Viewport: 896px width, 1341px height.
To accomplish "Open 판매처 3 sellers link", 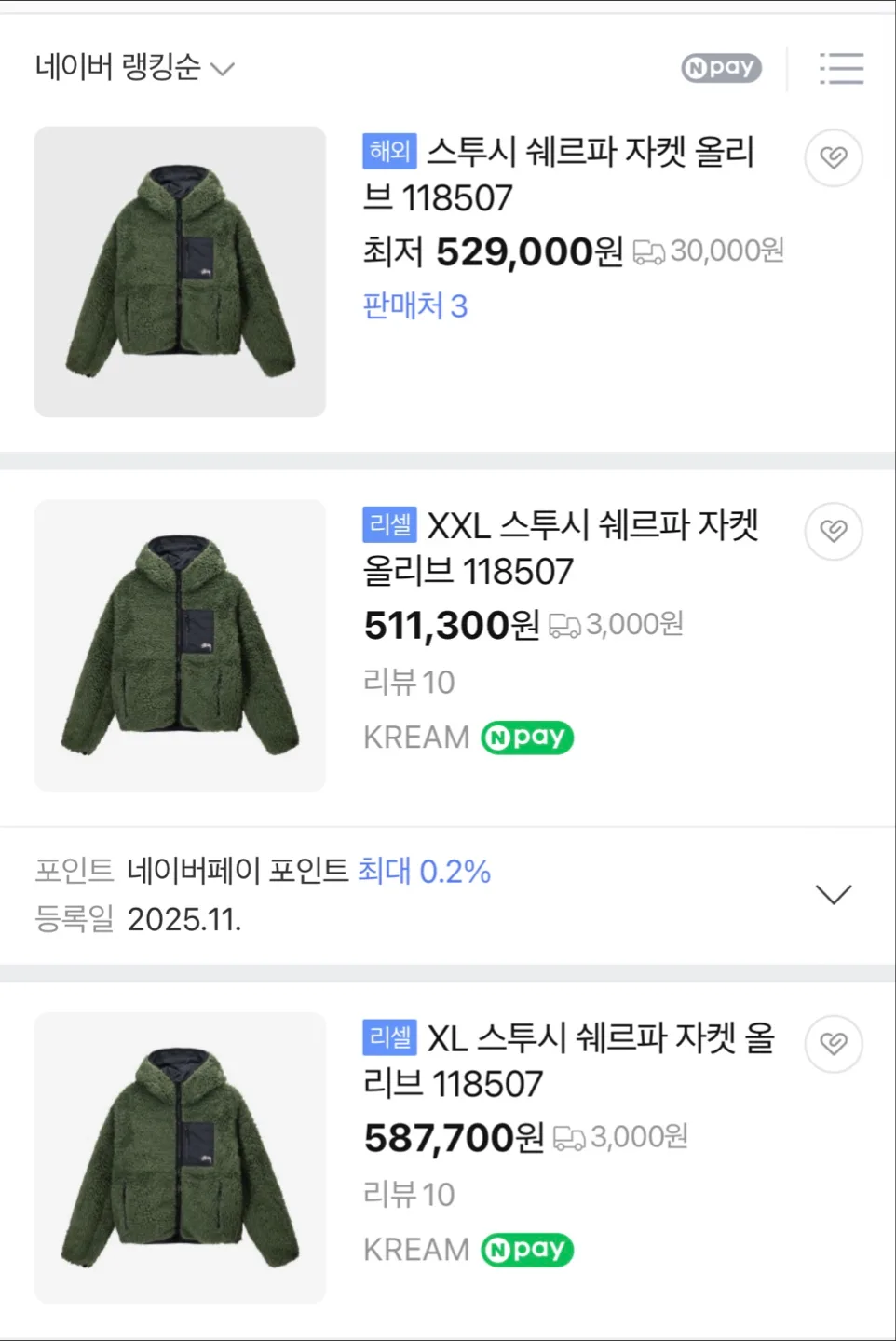I will pyautogui.click(x=414, y=306).
